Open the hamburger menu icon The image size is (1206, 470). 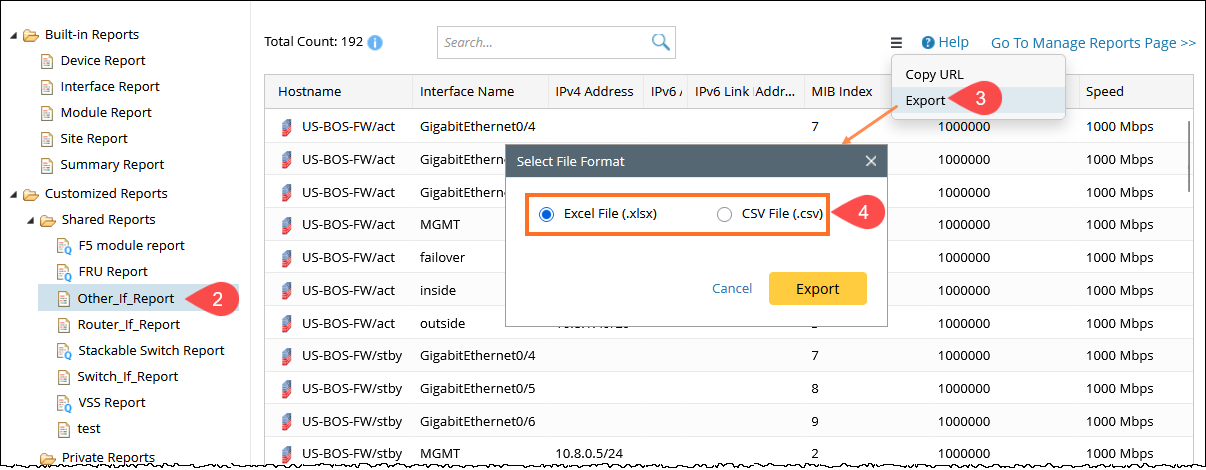(896, 43)
